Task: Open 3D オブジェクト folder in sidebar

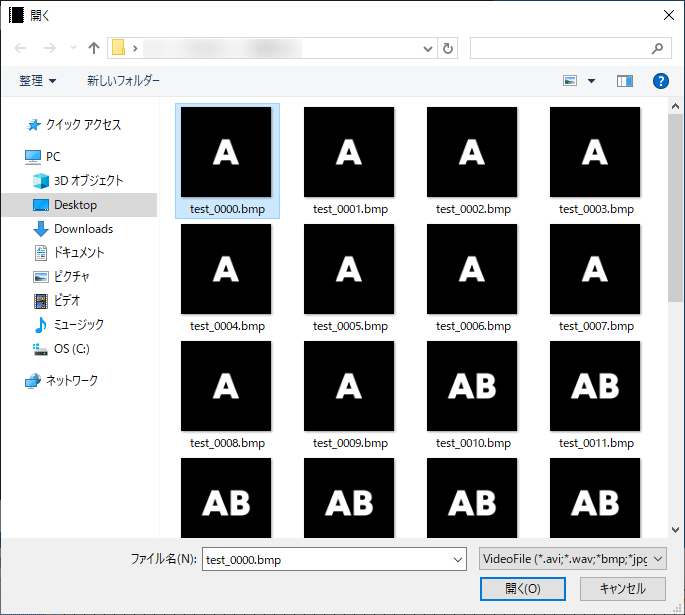Action: click(88, 181)
